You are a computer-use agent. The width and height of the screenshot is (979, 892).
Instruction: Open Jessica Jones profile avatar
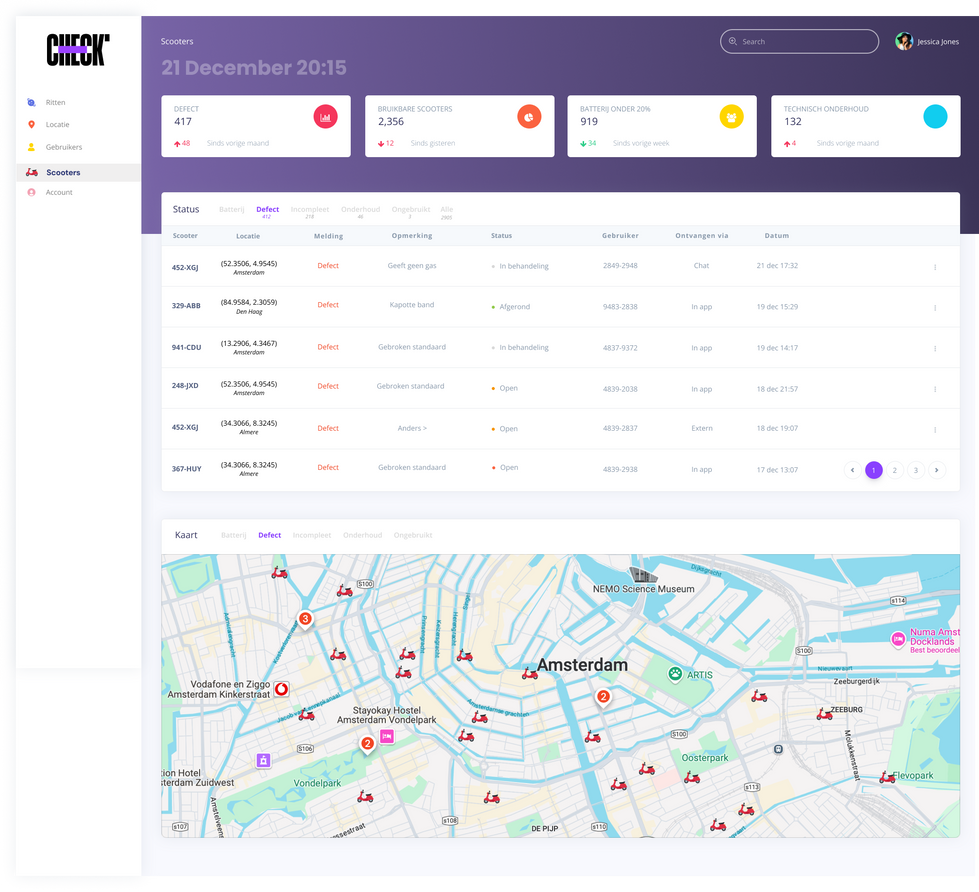click(x=903, y=41)
